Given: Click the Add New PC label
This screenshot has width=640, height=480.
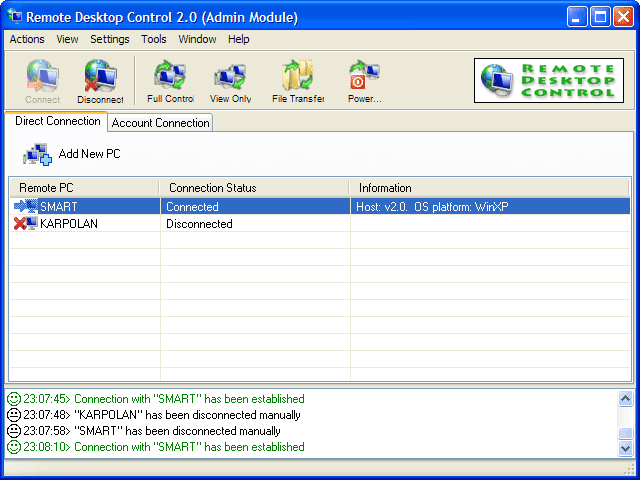Looking at the screenshot, I should click(89, 154).
